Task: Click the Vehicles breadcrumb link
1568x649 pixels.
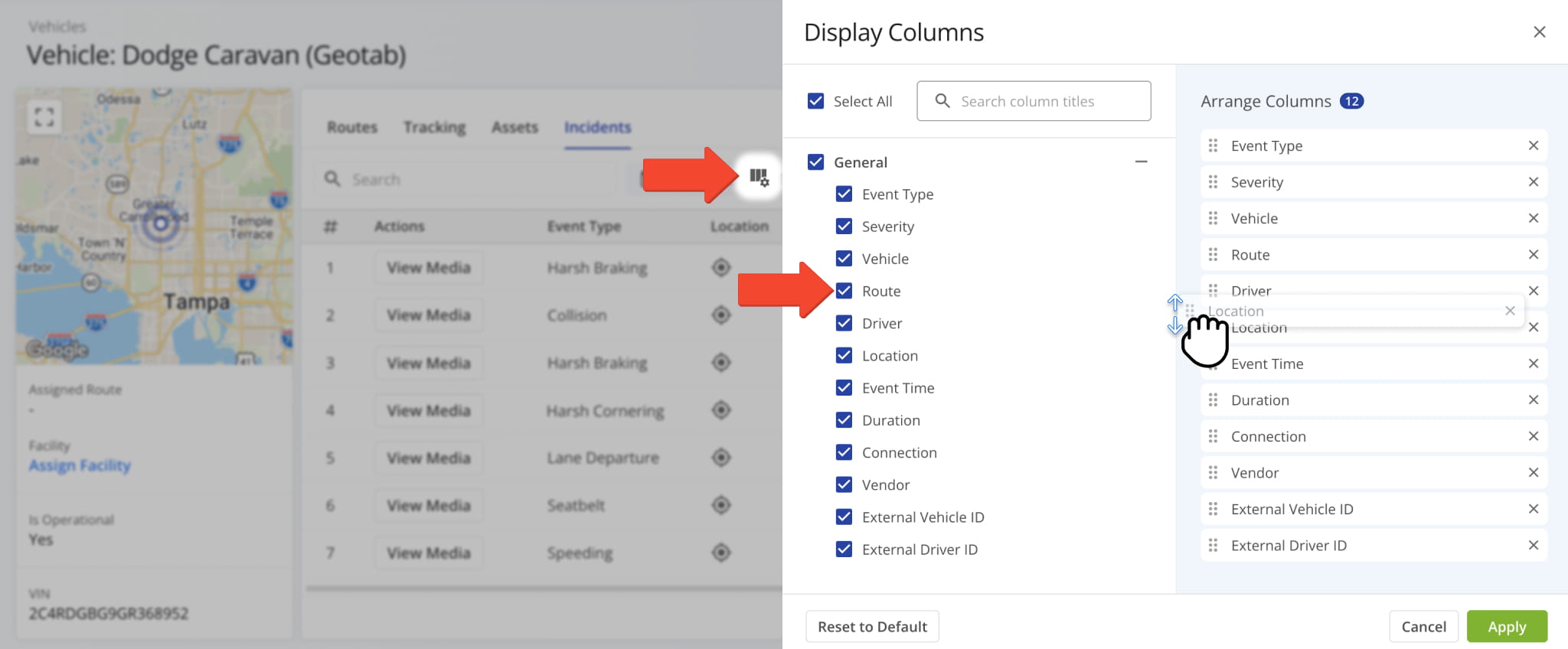Action: coord(57,27)
